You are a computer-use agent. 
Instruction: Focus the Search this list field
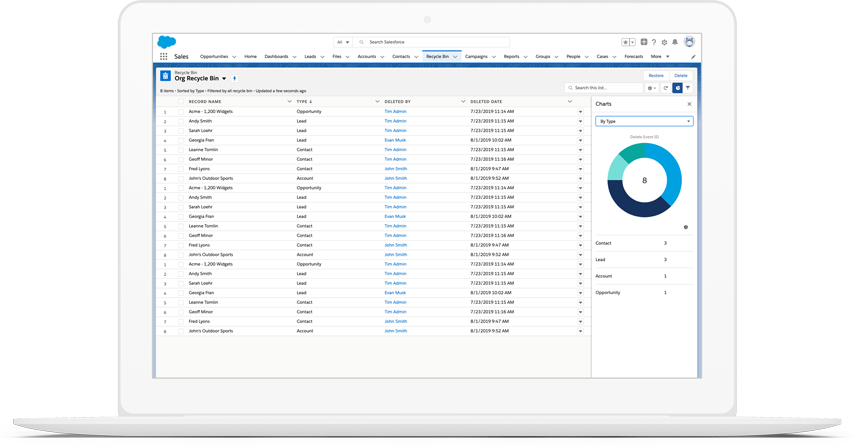pyautogui.click(x=603, y=88)
